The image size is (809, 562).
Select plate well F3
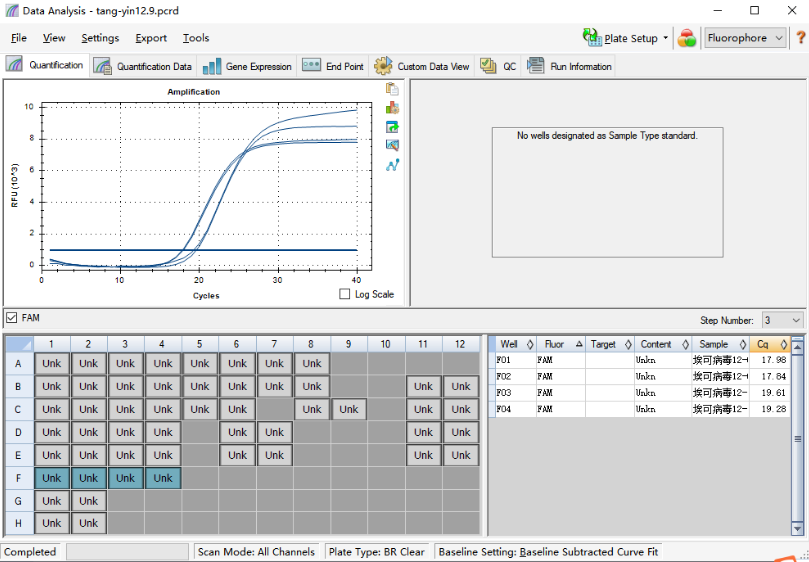click(125, 478)
